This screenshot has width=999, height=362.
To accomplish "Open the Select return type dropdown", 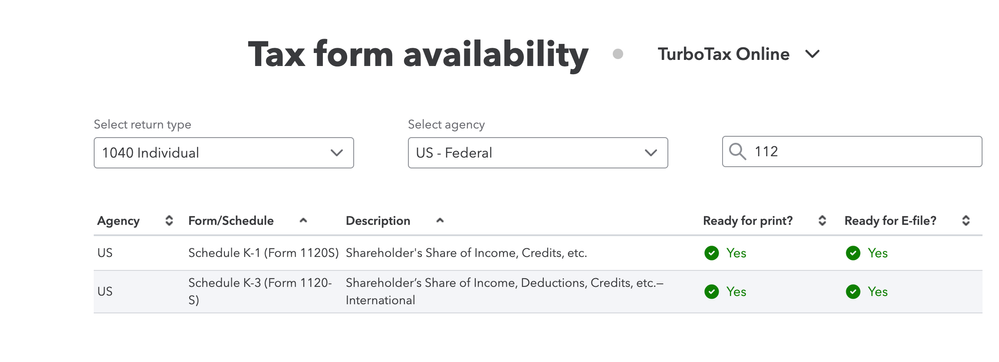I will coord(224,153).
